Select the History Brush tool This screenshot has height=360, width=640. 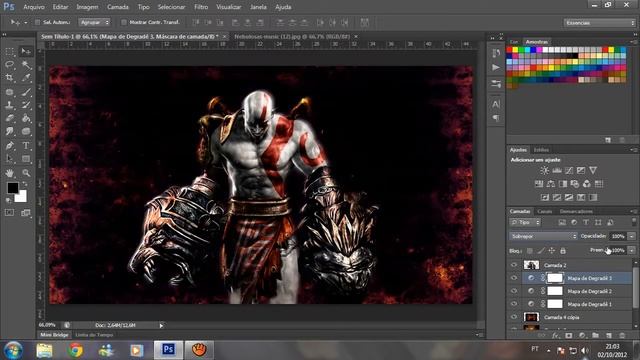pyautogui.click(x=26, y=105)
